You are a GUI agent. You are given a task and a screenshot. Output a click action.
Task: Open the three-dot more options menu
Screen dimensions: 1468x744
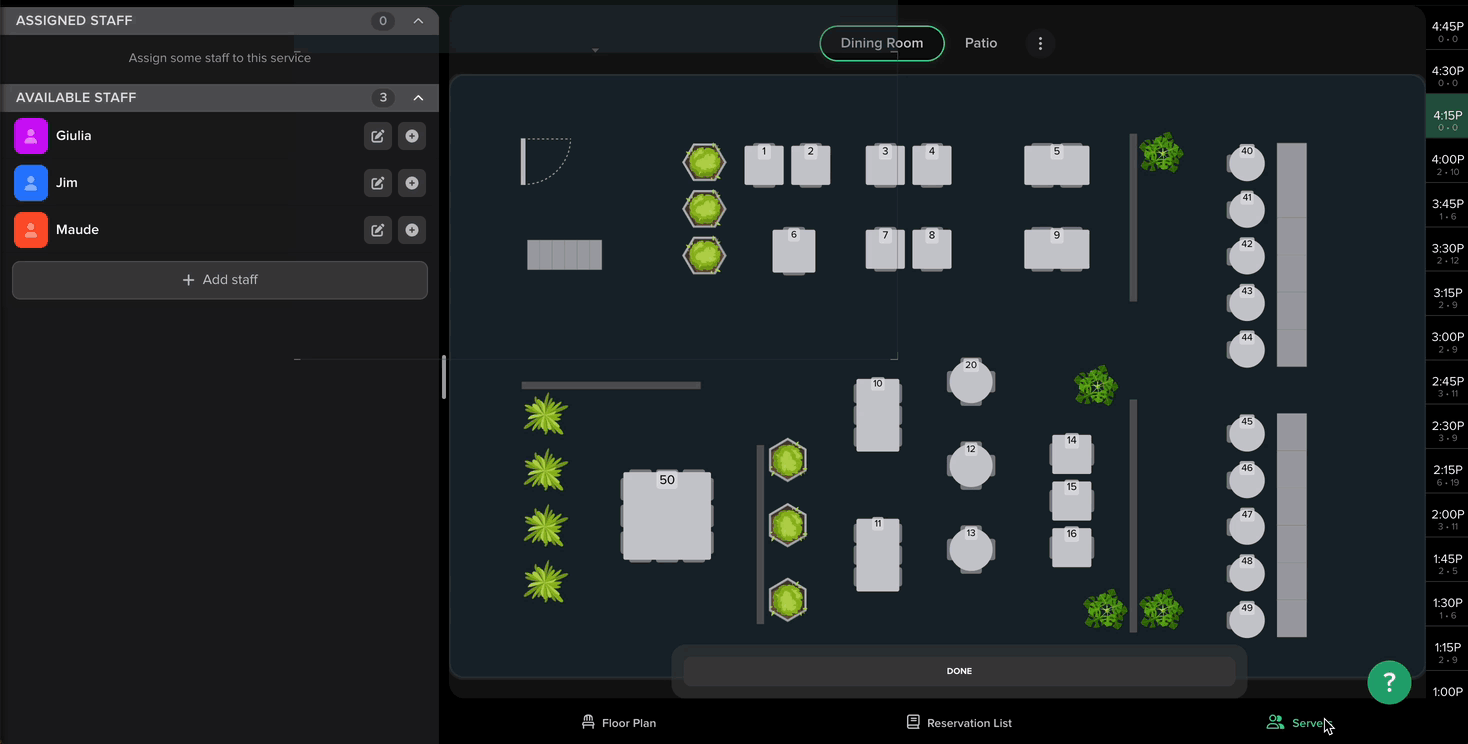click(x=1040, y=44)
